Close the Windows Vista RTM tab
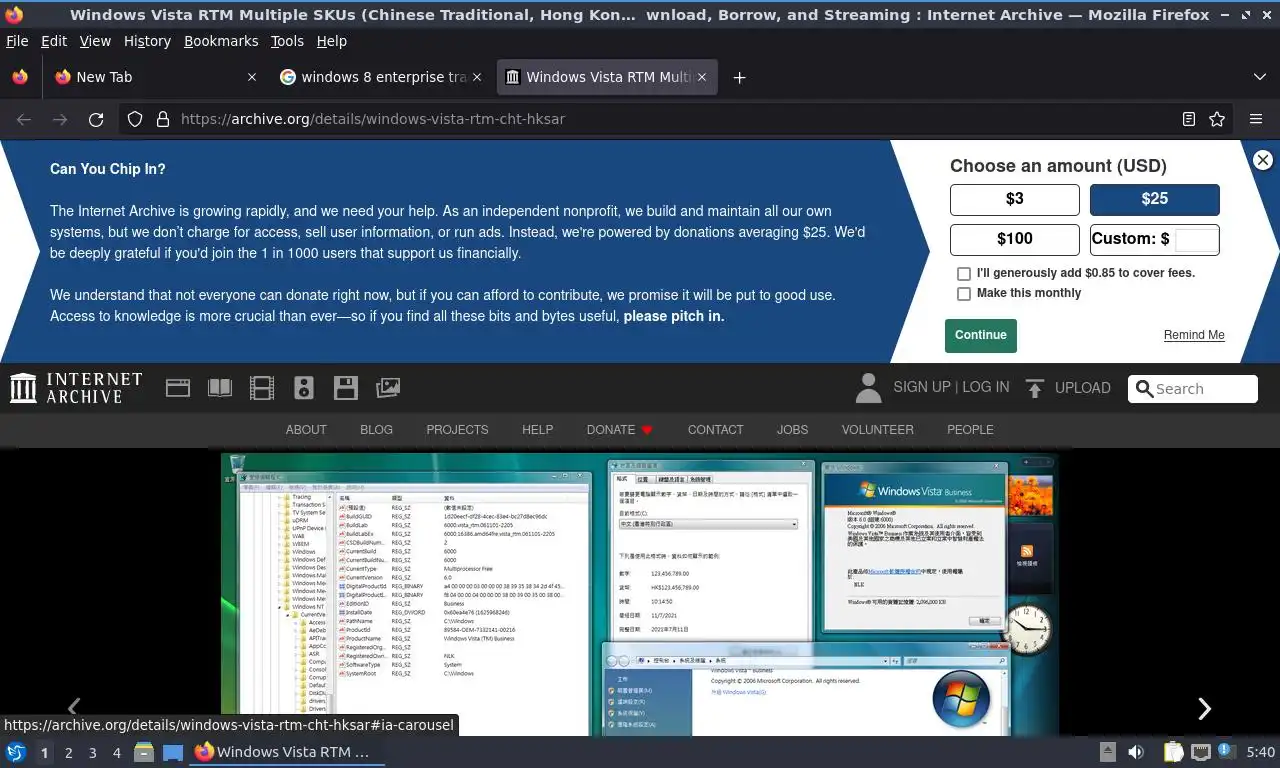This screenshot has height=768, width=1280. click(702, 77)
